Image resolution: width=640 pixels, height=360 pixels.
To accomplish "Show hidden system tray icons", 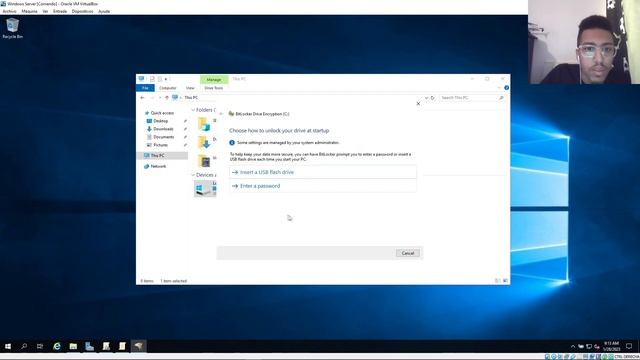I will tap(573, 347).
